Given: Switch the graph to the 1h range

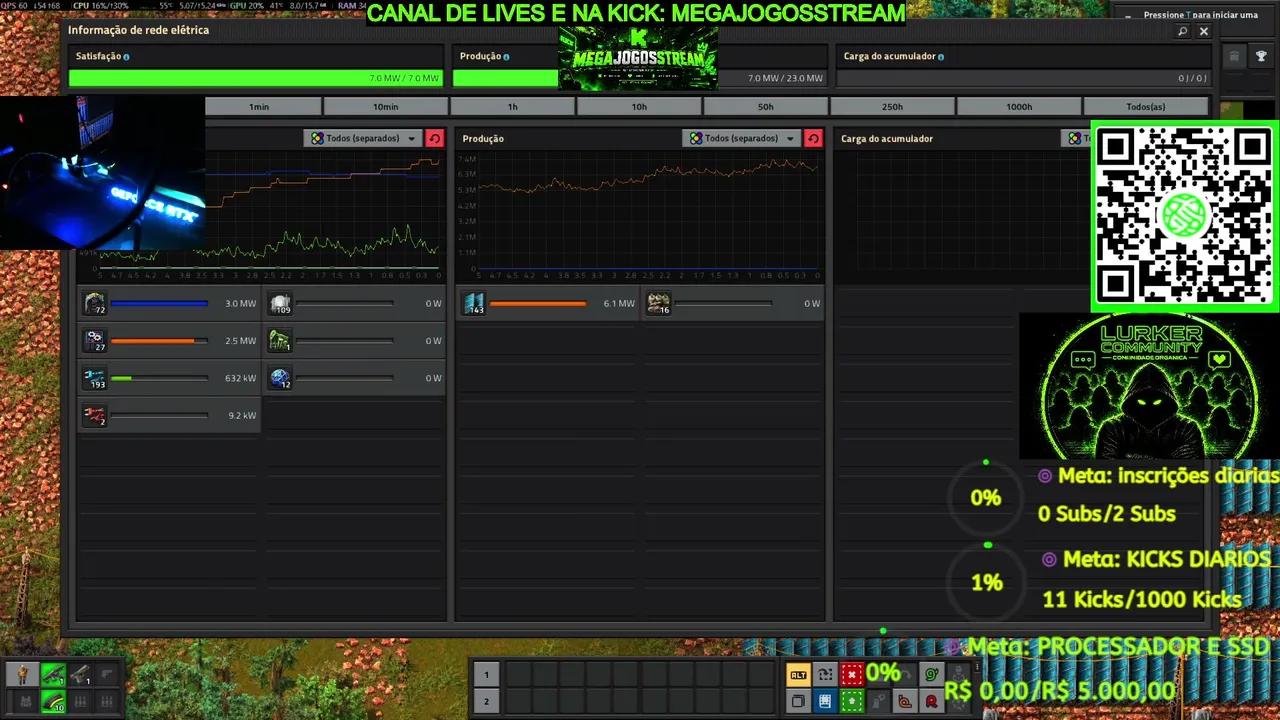Looking at the screenshot, I should [512, 106].
